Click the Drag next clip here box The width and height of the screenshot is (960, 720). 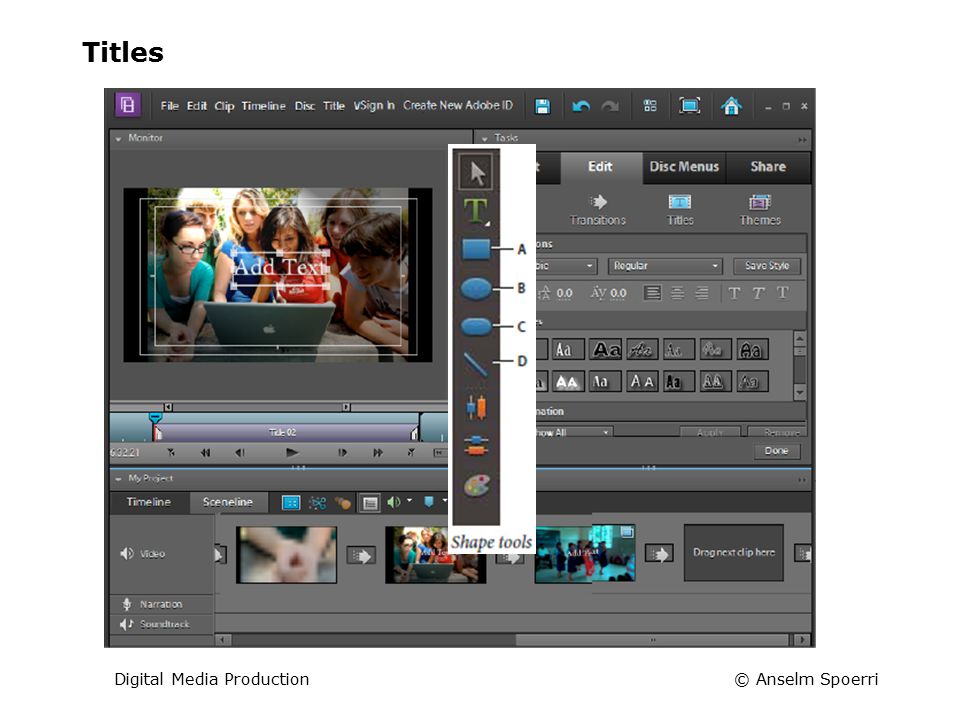pyautogui.click(x=733, y=553)
